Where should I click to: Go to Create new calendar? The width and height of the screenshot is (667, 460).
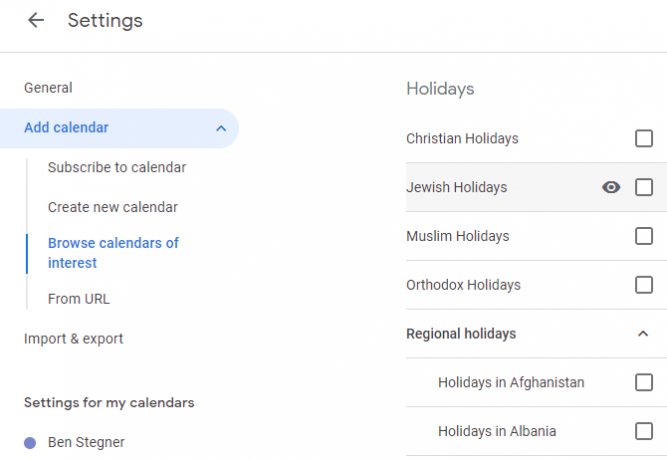click(113, 207)
